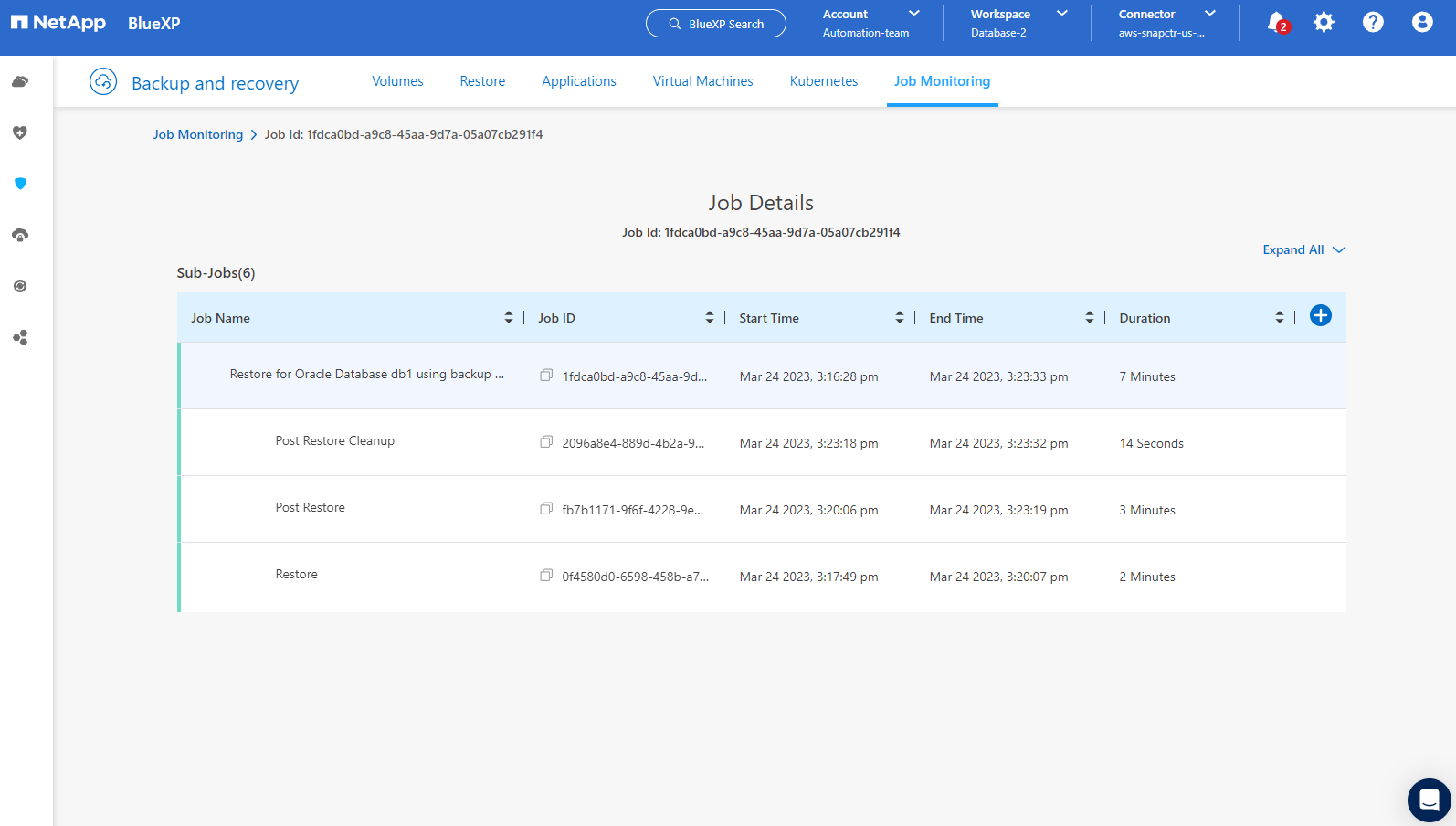
Task: Click the Job Monitoring breadcrumb link
Action: [x=198, y=134]
